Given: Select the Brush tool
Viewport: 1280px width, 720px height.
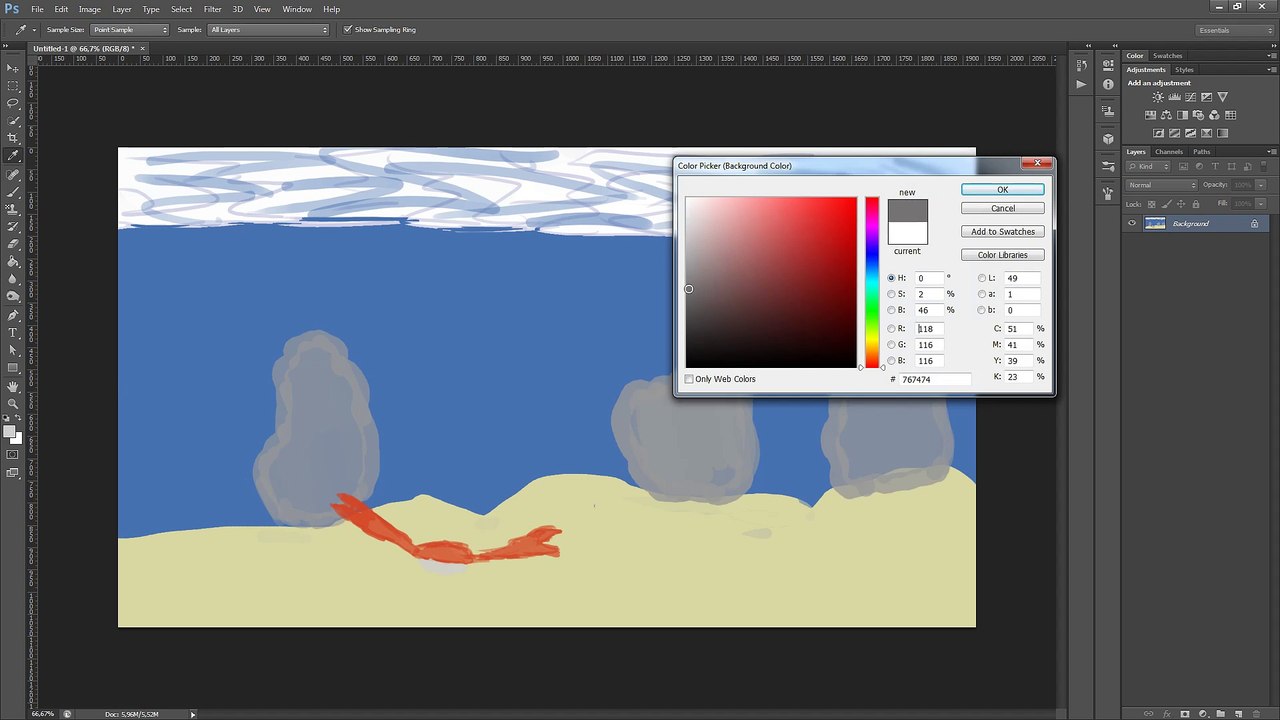Looking at the screenshot, I should (x=13, y=191).
